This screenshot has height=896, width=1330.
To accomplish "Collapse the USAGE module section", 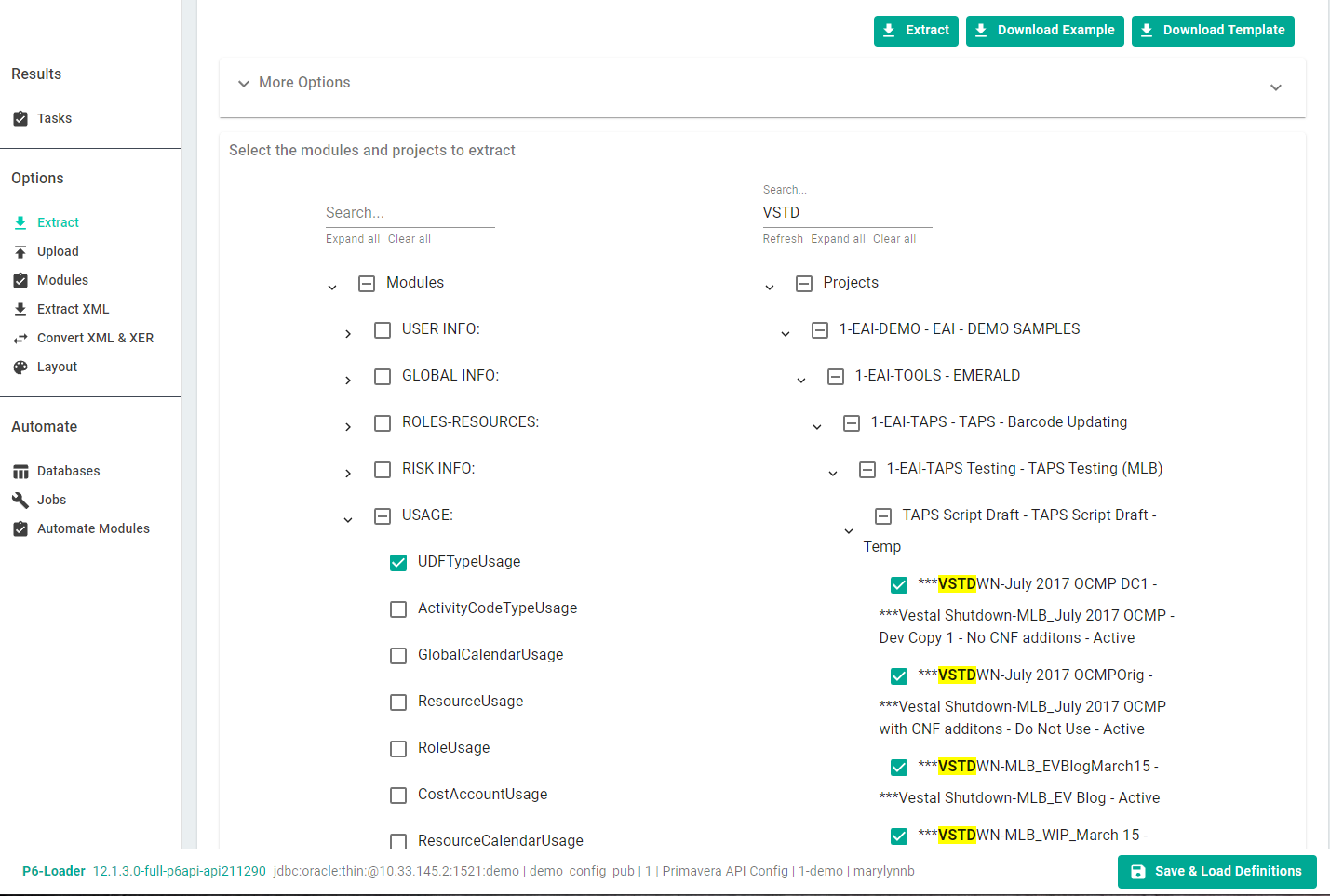I will click(348, 520).
